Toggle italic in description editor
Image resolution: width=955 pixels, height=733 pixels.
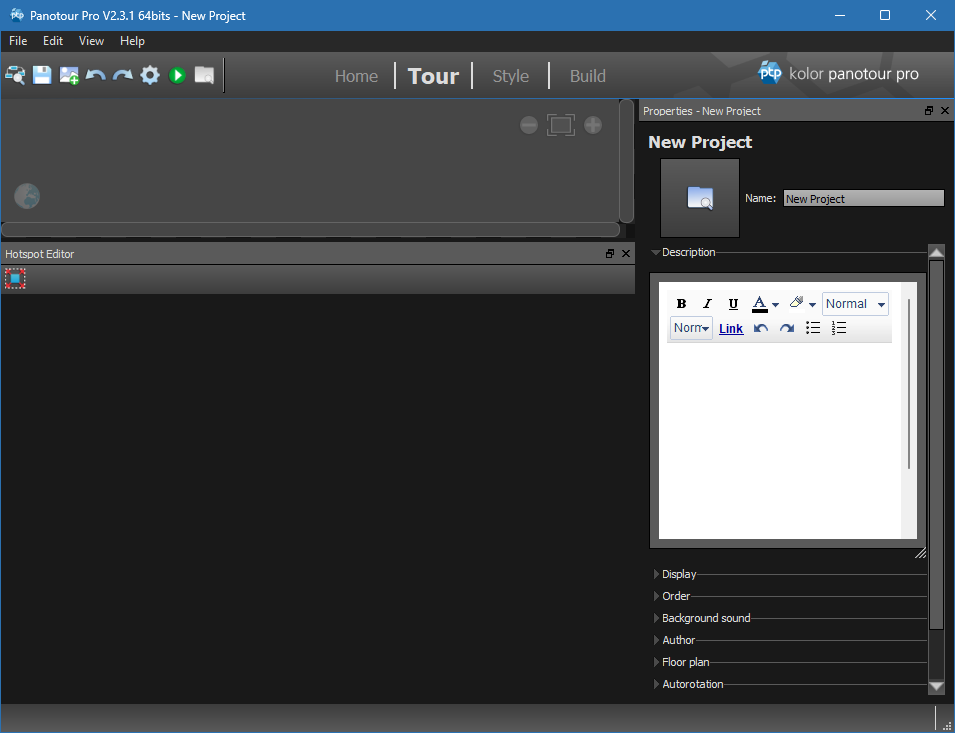pyautogui.click(x=707, y=304)
